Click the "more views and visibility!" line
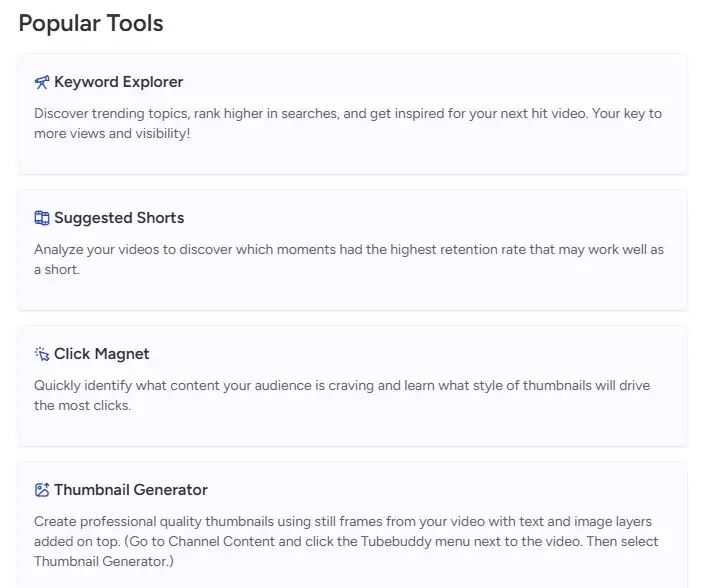Viewport: 704px width, 588px height. click(112, 132)
